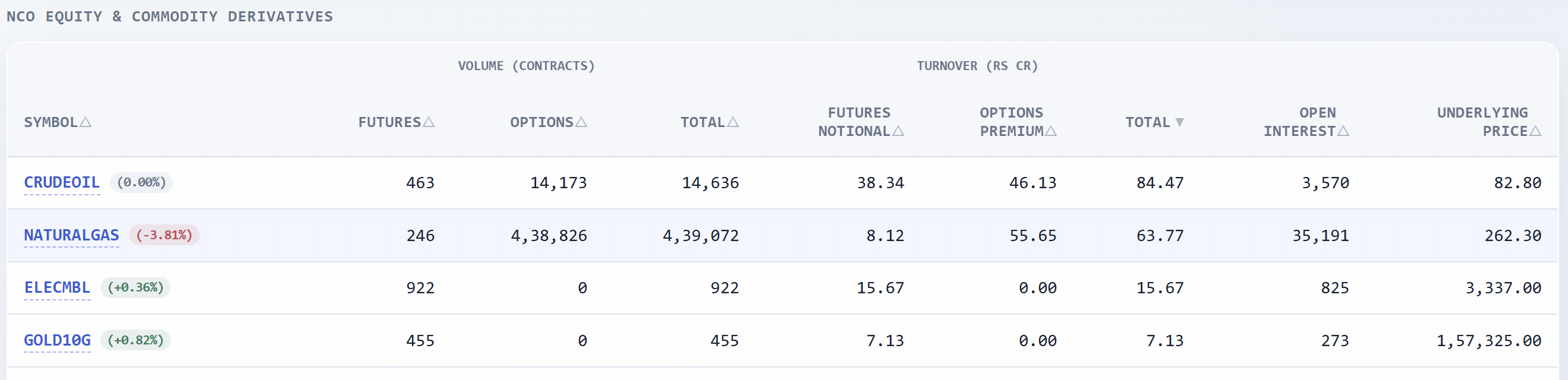Click the 0.00% change badge
This screenshot has width=1568, height=380.
tap(141, 182)
